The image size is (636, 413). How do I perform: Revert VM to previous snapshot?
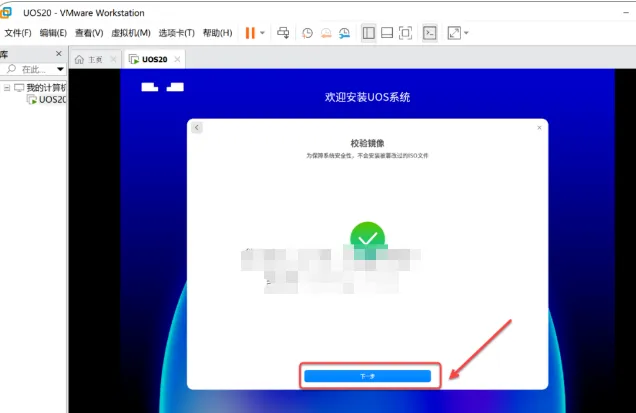326,33
